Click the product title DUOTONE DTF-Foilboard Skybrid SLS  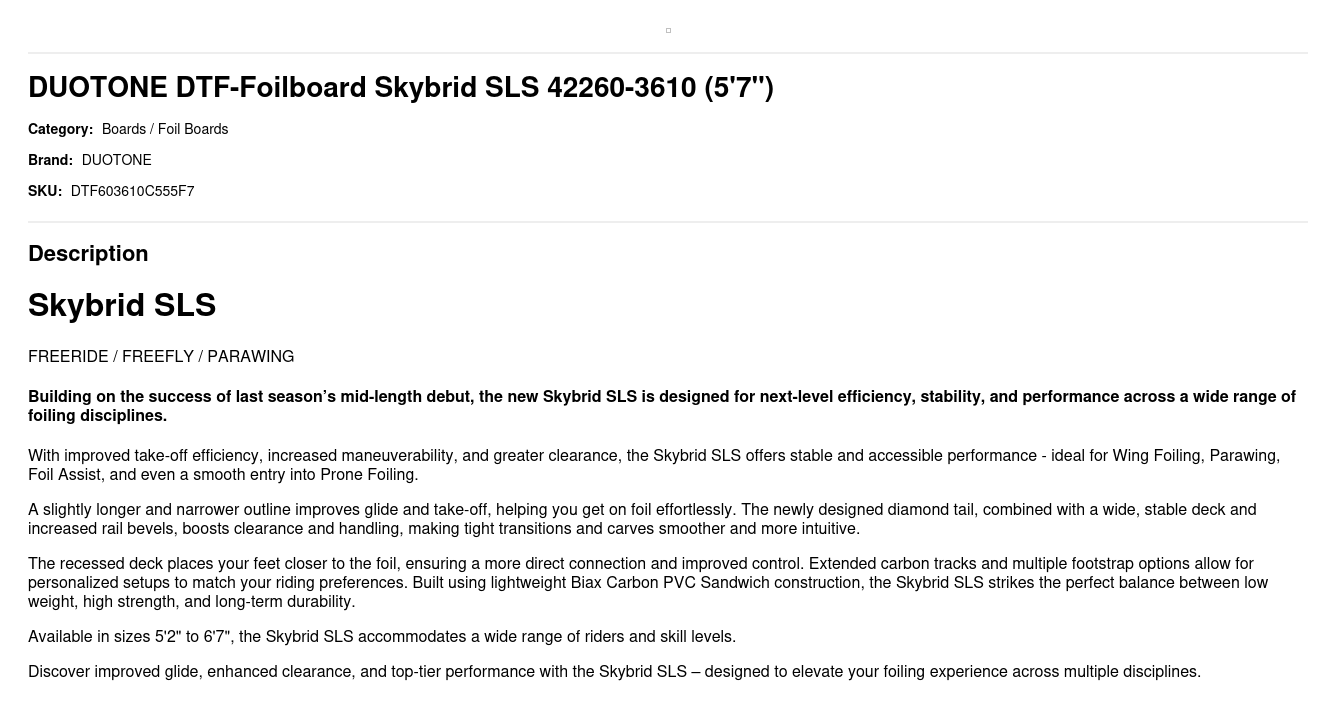coord(362,88)
